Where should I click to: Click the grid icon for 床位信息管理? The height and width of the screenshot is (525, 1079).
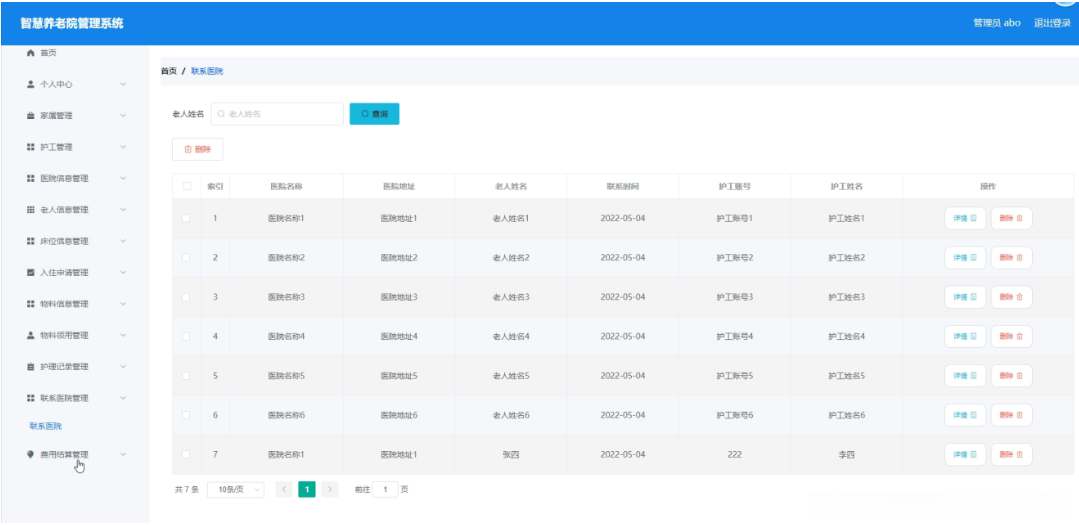pos(30,242)
